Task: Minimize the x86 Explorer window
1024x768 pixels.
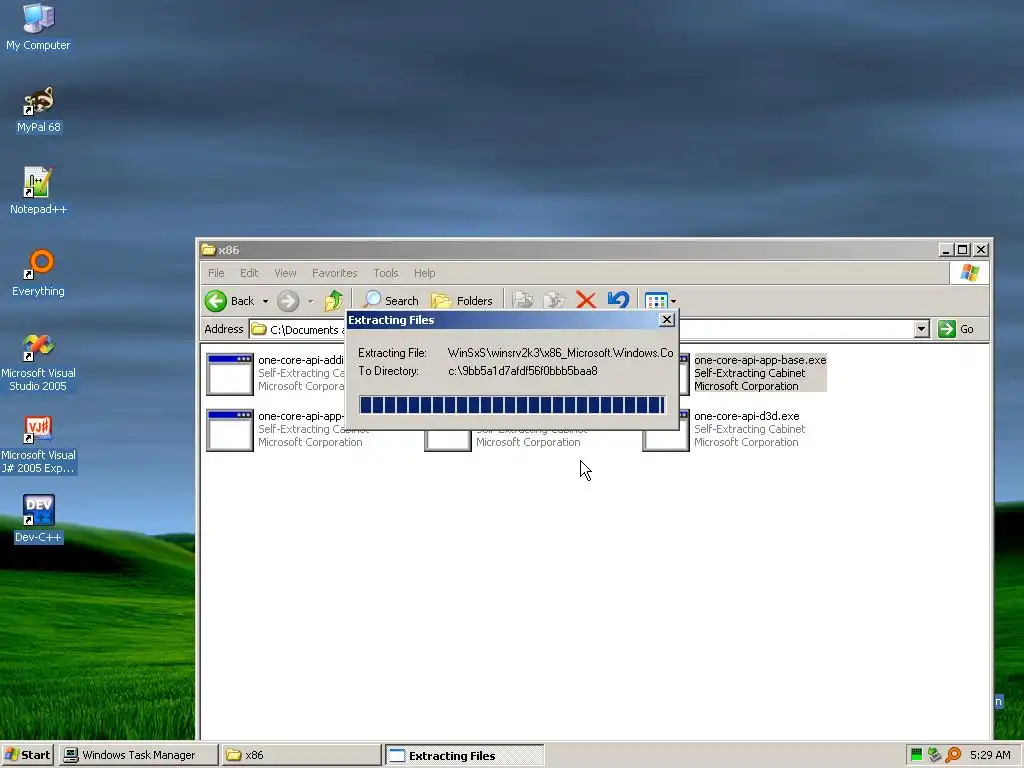Action: (x=945, y=249)
